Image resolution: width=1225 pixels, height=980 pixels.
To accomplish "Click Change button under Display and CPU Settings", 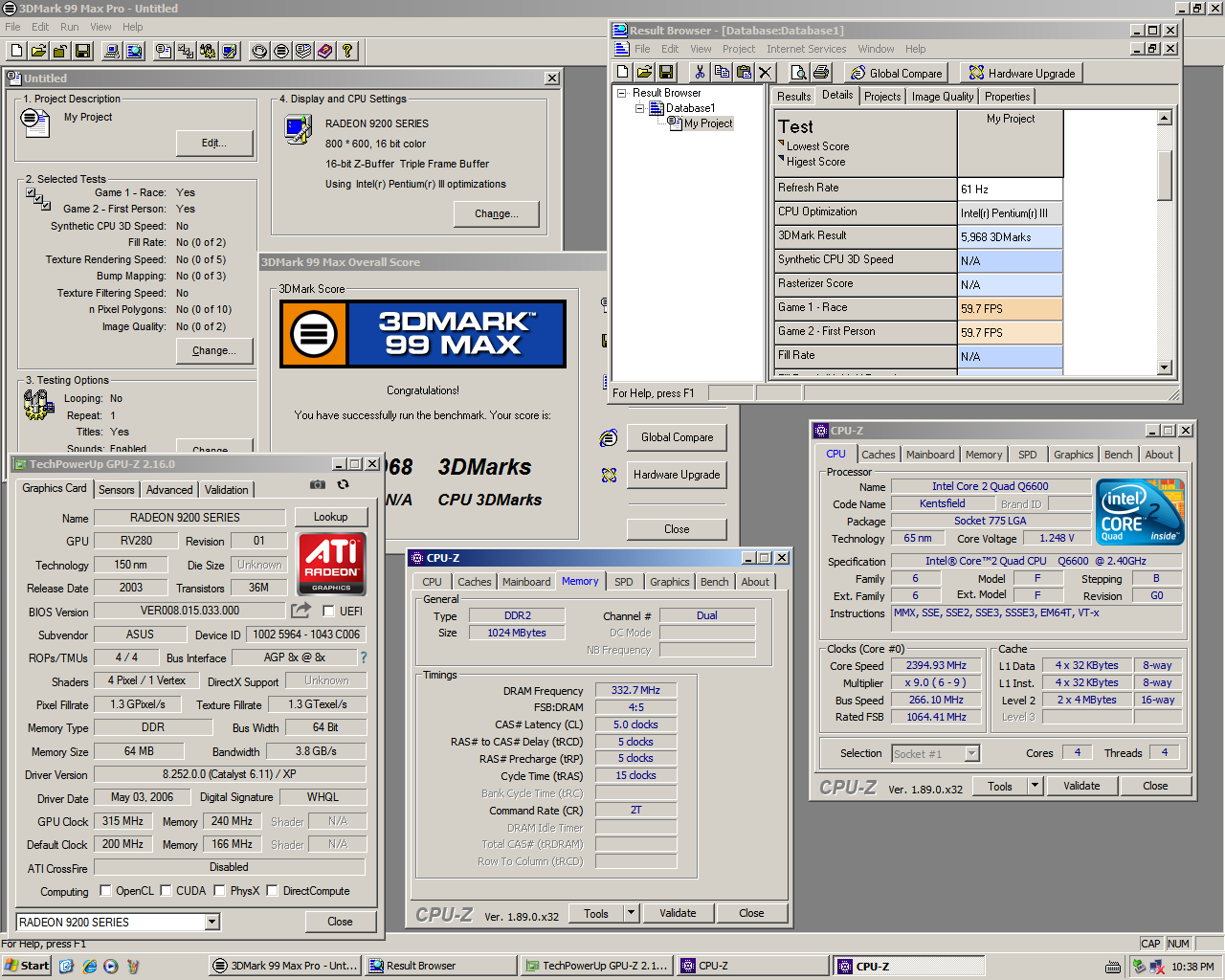I will click(x=497, y=213).
